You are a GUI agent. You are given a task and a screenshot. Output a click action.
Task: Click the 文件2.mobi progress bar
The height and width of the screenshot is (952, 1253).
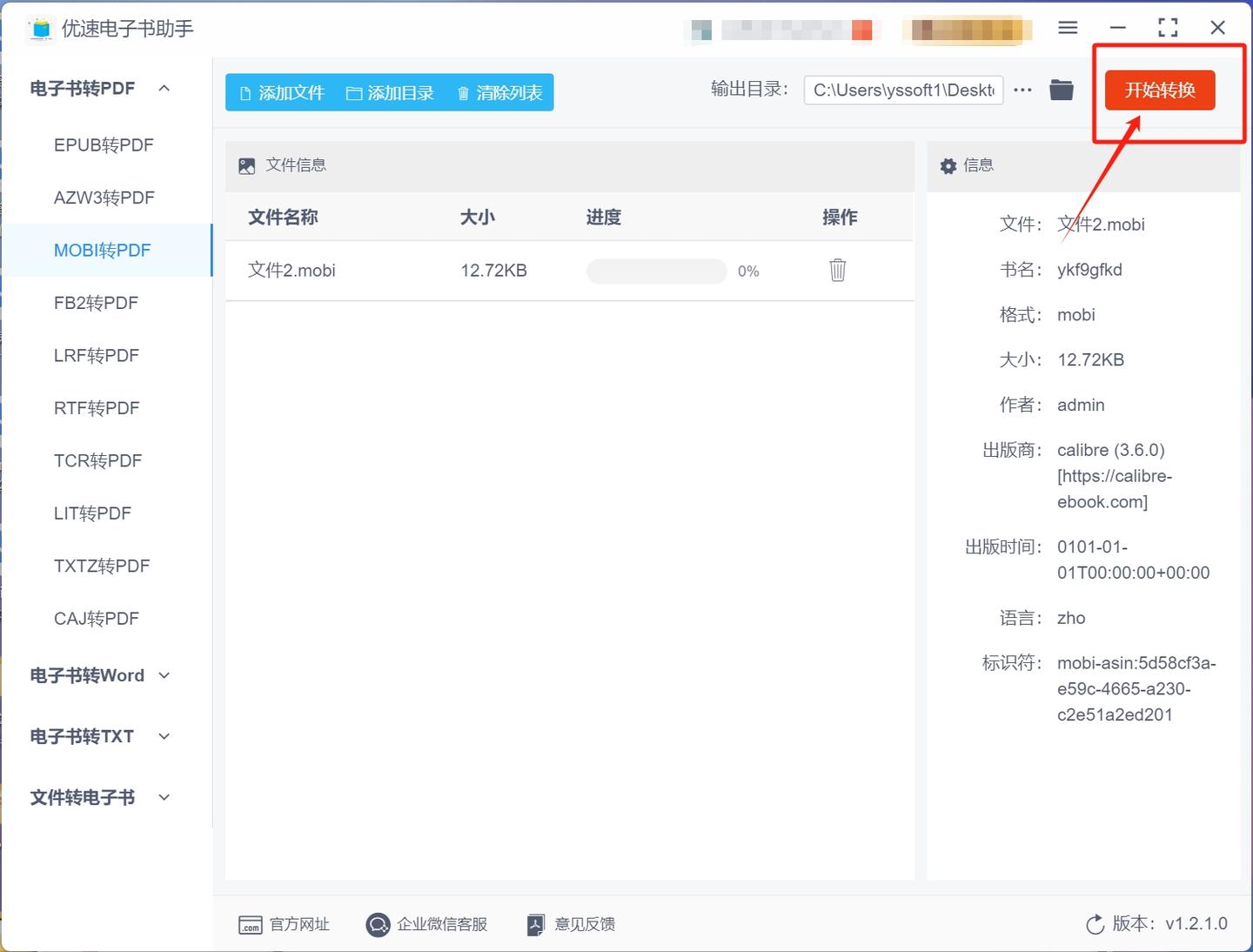(x=657, y=271)
